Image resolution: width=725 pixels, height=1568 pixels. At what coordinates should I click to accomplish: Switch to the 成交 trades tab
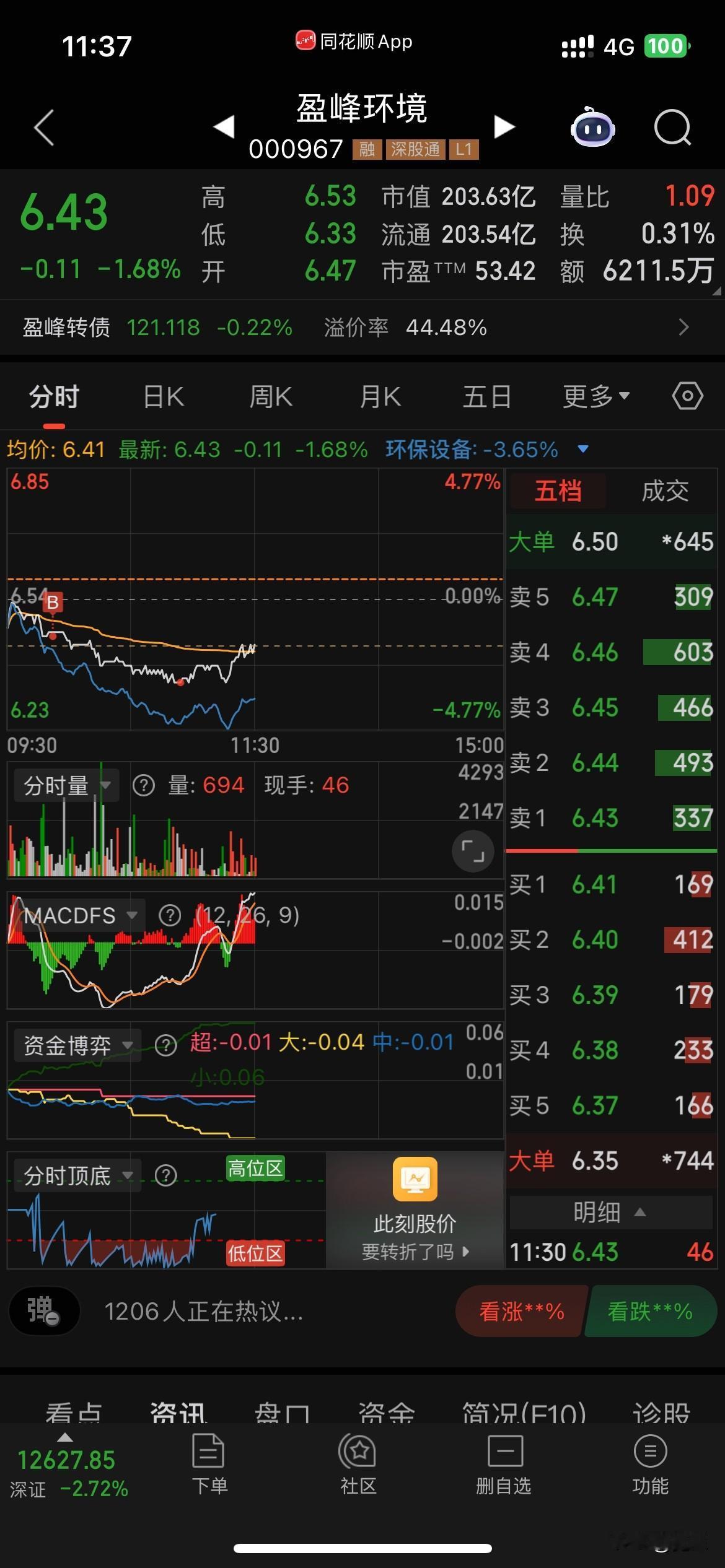click(665, 491)
